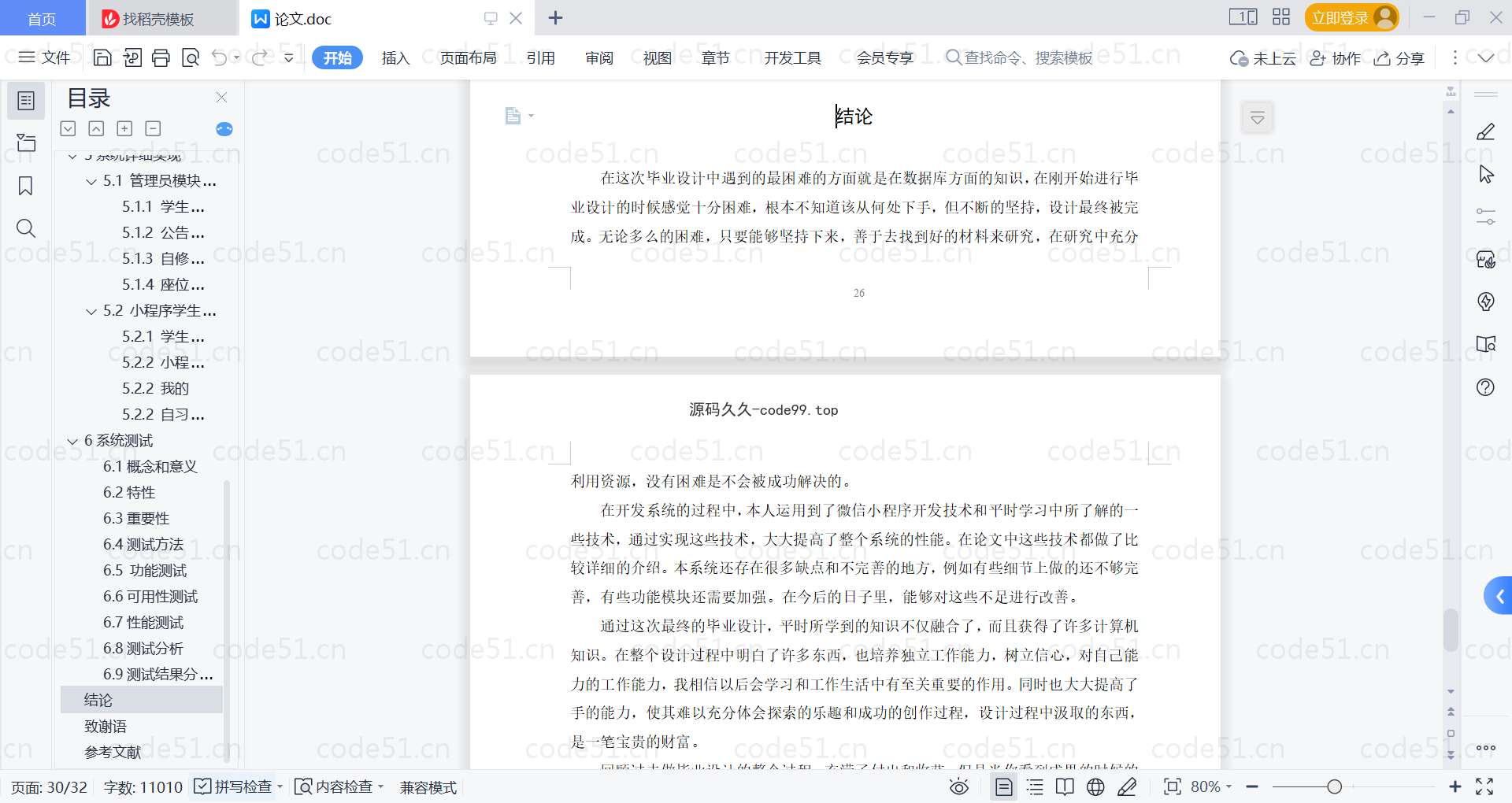Open Print Preview icon
This screenshot has height=803, width=1512.
(191, 57)
